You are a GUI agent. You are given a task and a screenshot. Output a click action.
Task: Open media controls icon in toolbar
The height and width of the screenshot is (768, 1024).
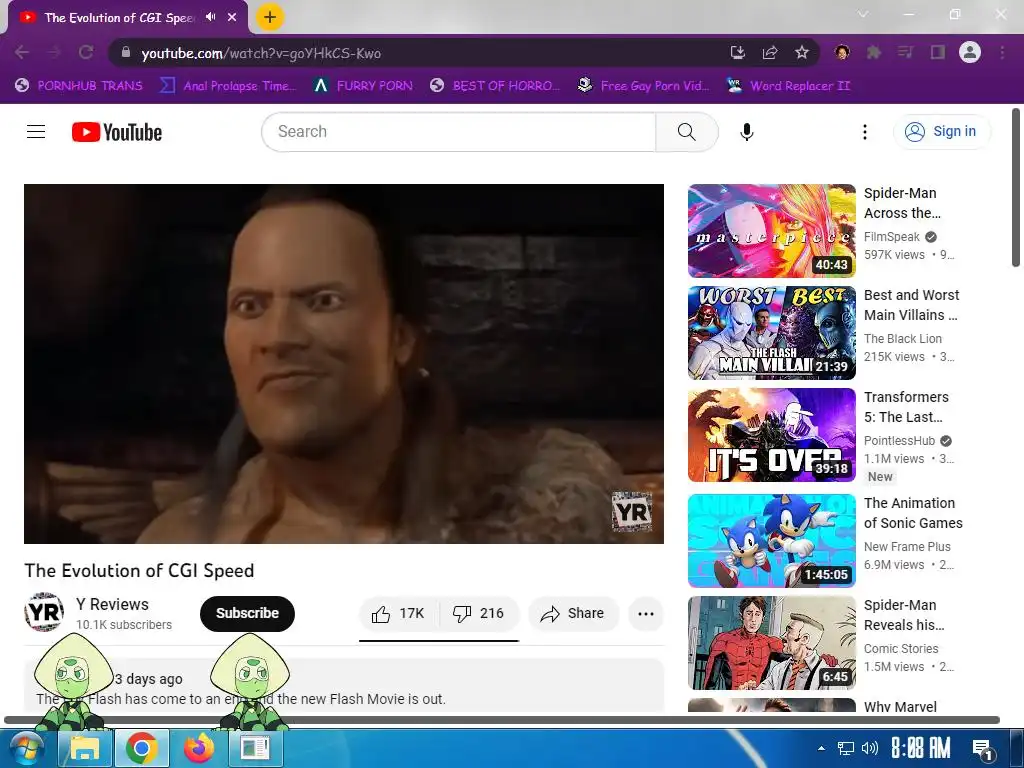pyautogui.click(x=906, y=52)
